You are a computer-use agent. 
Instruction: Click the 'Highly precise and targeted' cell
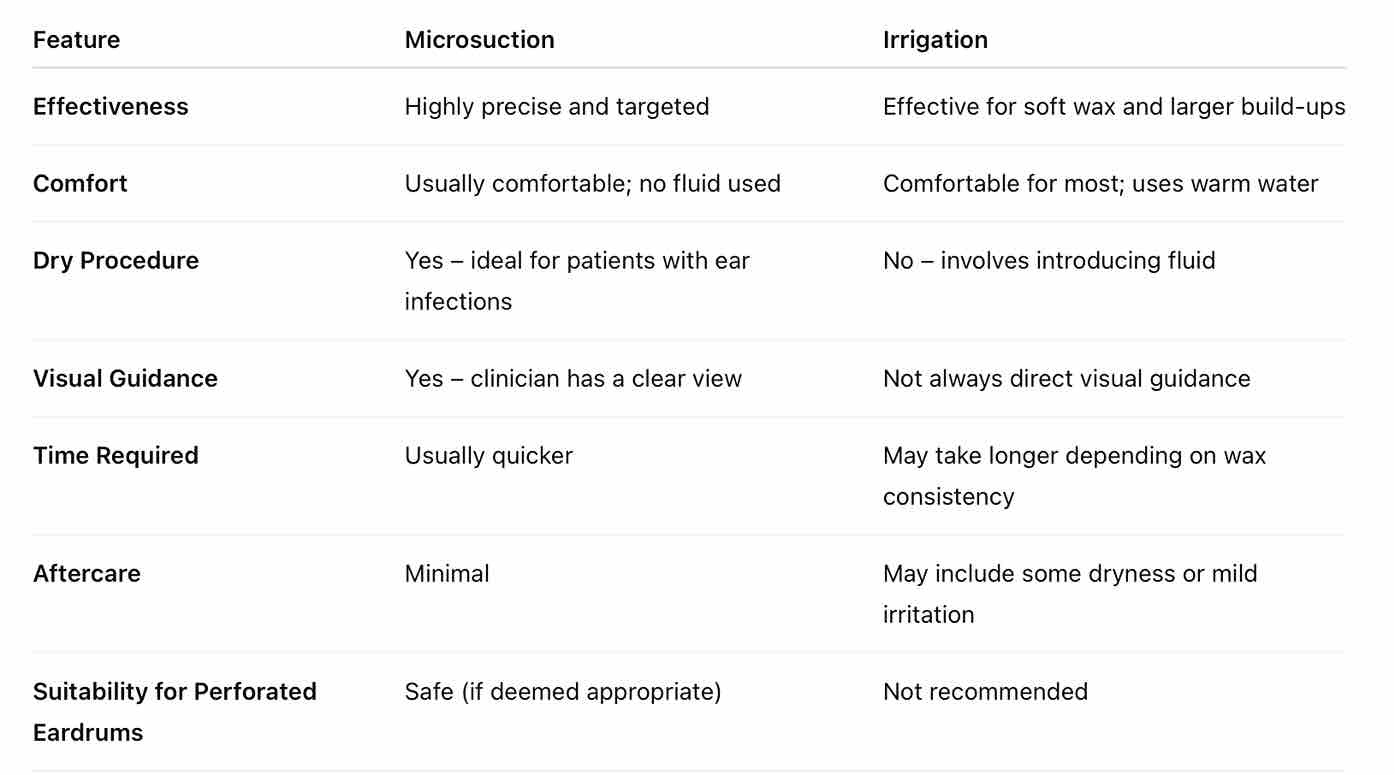click(x=556, y=107)
